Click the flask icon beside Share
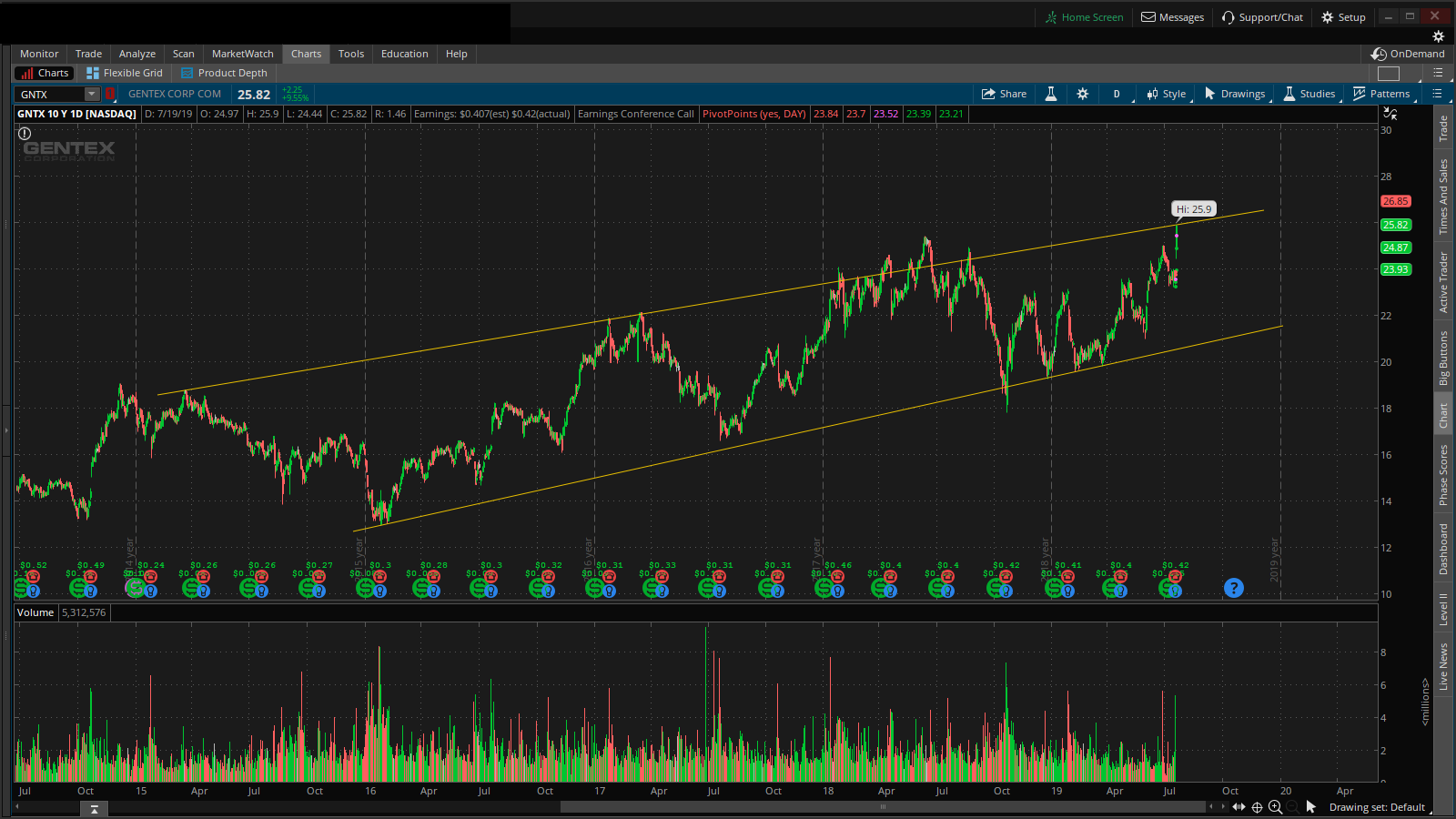The image size is (1456, 819). [1051, 94]
